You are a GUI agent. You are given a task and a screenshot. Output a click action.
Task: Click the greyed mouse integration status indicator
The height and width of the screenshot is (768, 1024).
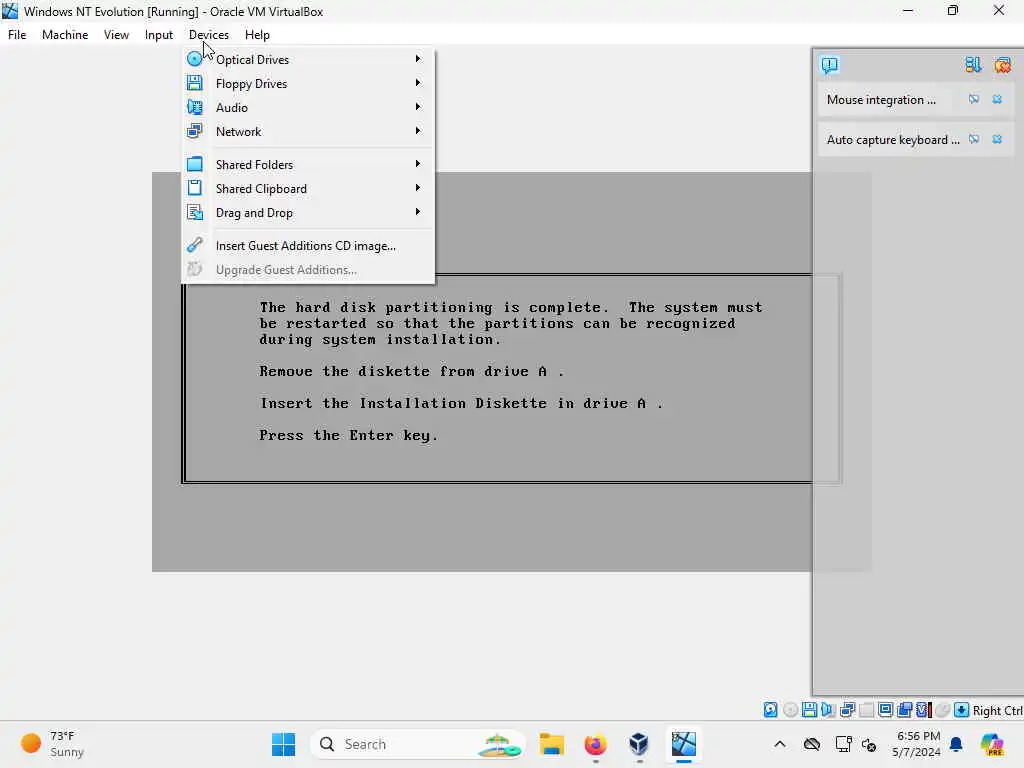pos(942,710)
